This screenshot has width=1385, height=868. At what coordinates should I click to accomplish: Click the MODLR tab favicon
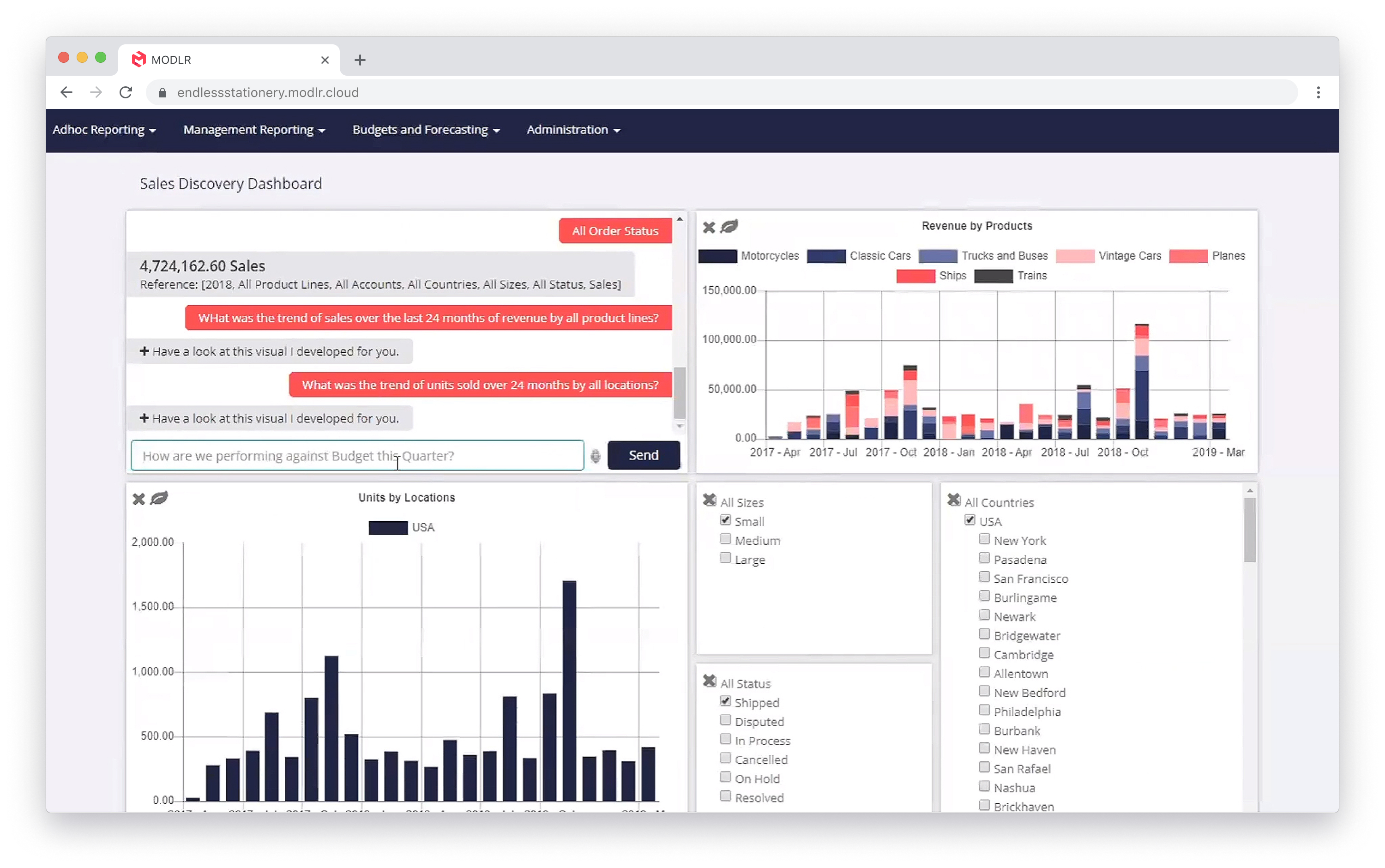(x=138, y=59)
